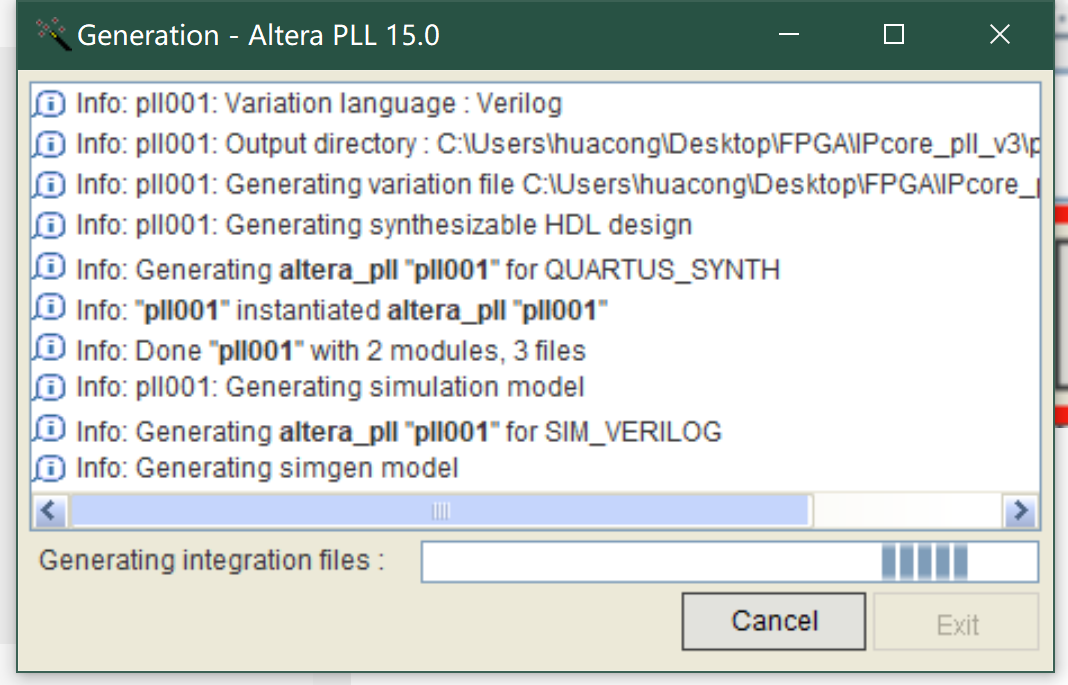The image size is (1068, 685).
Task: Click the 'Generation - Altera PLL 15.0' title
Action: pos(258,35)
